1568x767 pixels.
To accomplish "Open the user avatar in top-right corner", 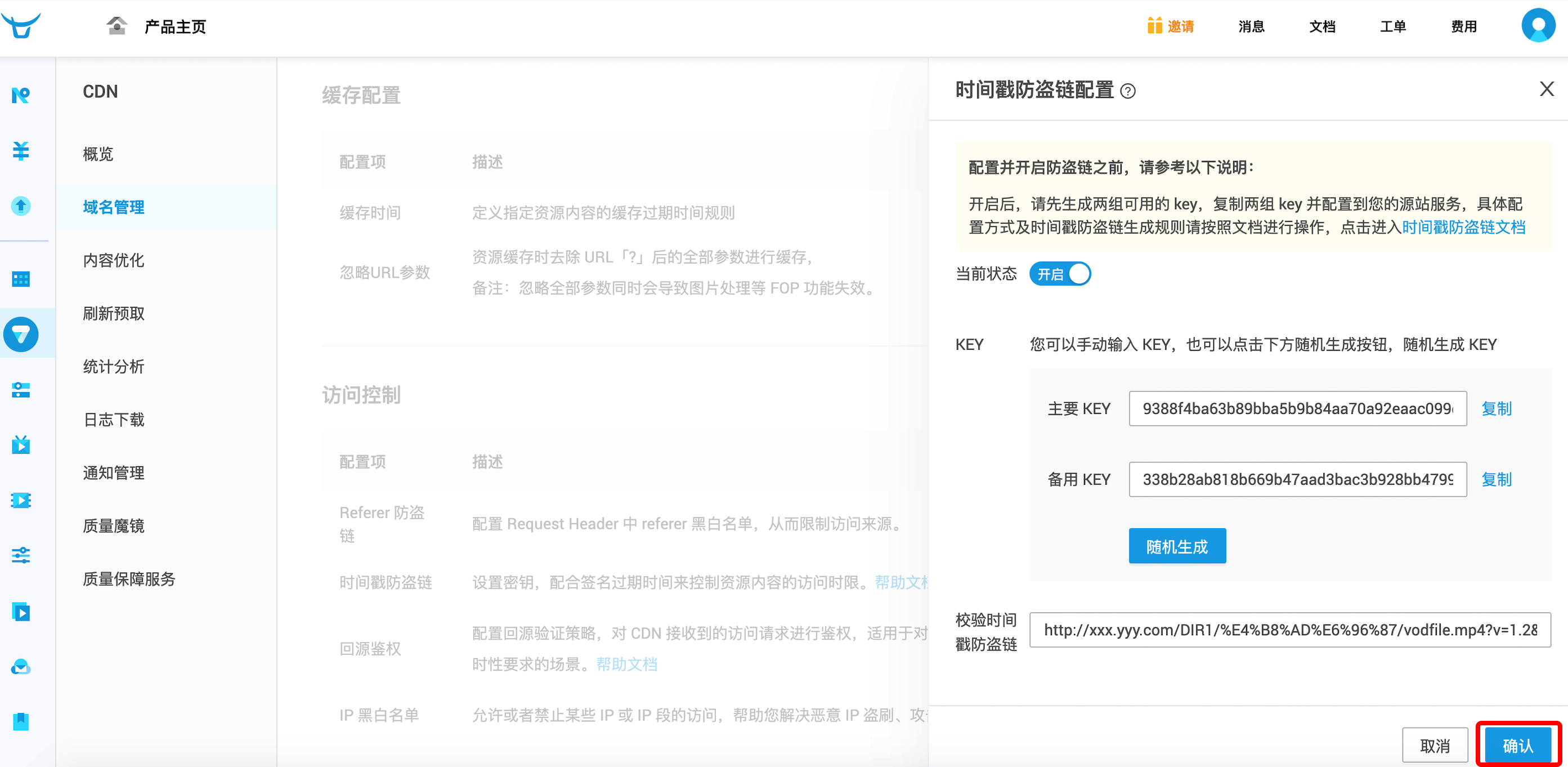I will (1538, 25).
